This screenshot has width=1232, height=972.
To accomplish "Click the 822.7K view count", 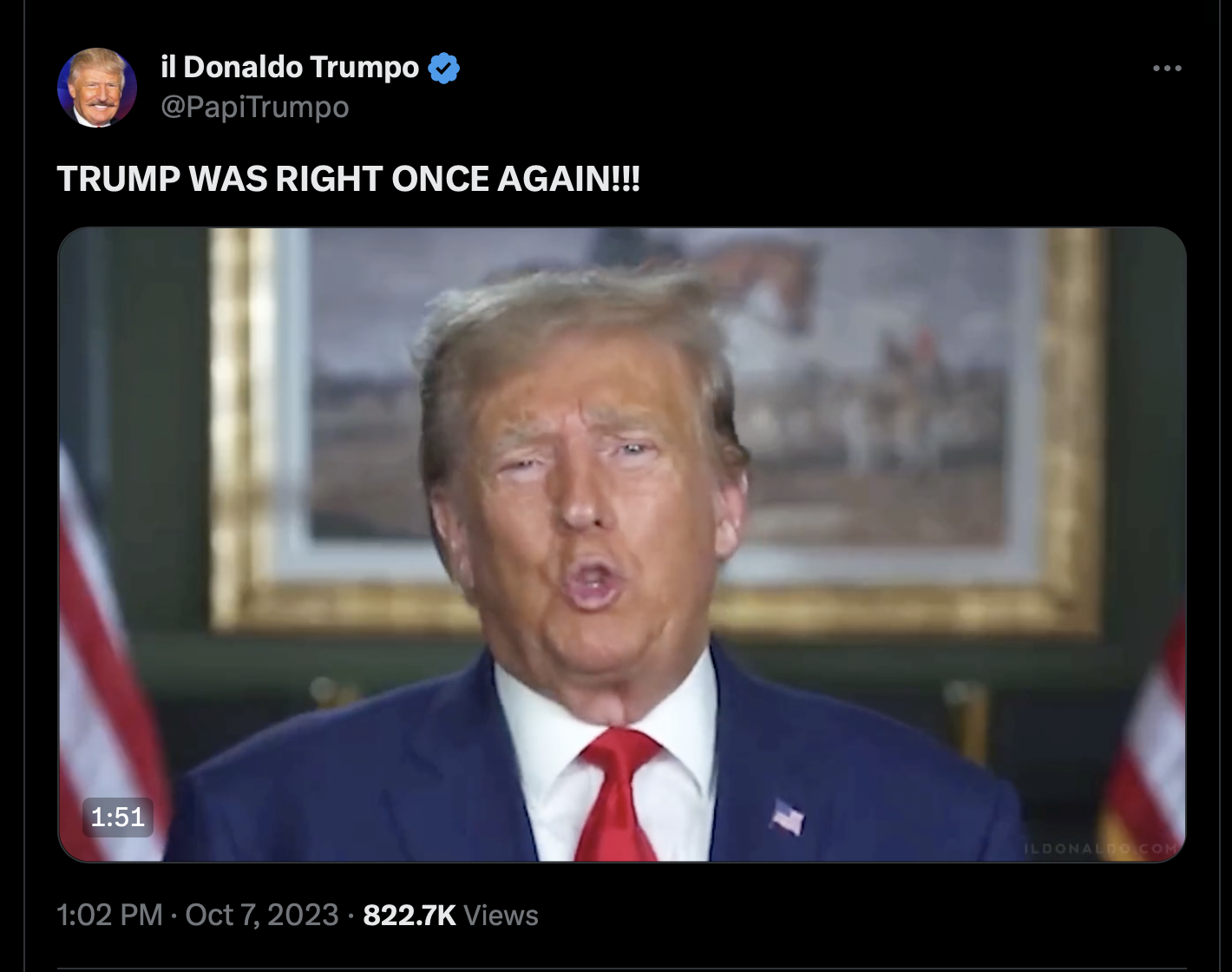I will click(x=410, y=915).
